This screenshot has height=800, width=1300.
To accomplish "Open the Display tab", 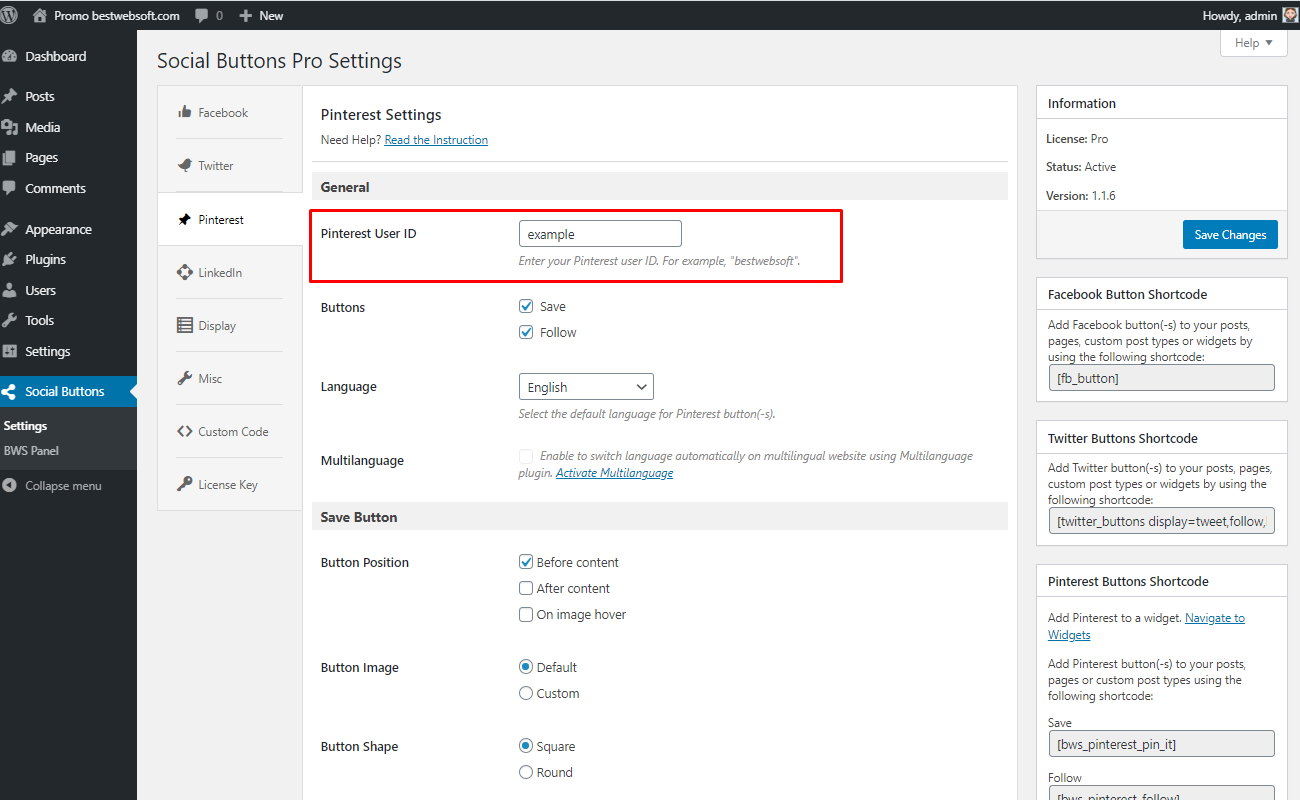I will (x=230, y=325).
